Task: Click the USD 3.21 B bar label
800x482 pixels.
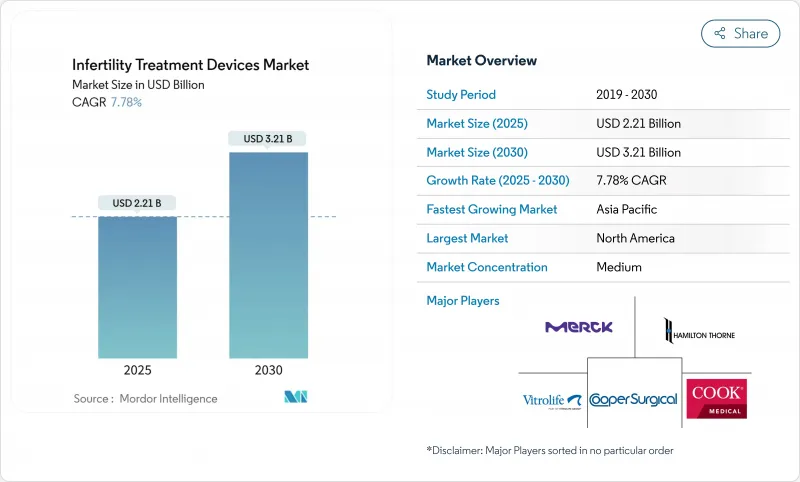Action: coord(268,139)
